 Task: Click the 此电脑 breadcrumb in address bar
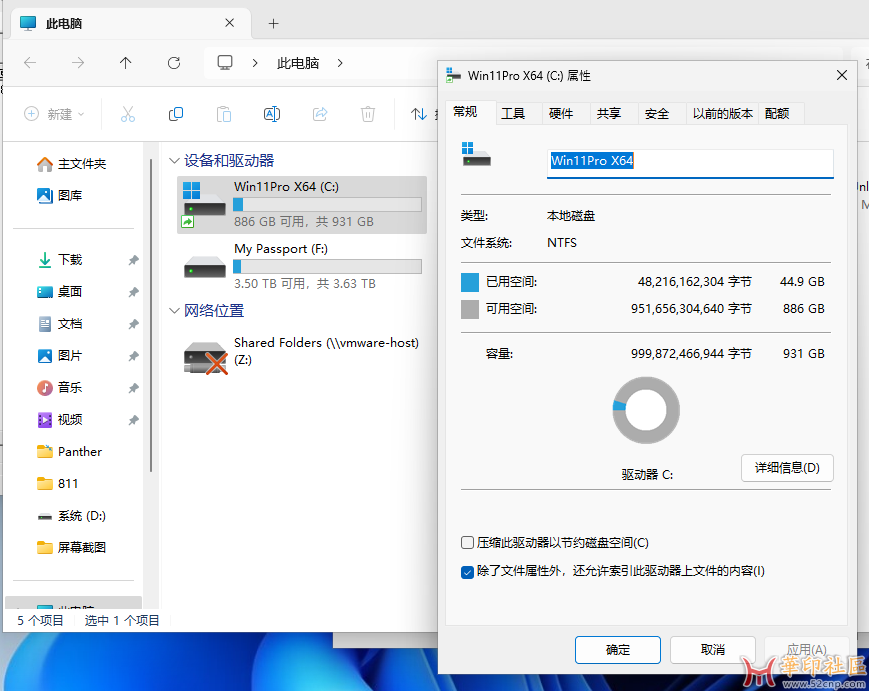pyautogui.click(x=298, y=63)
